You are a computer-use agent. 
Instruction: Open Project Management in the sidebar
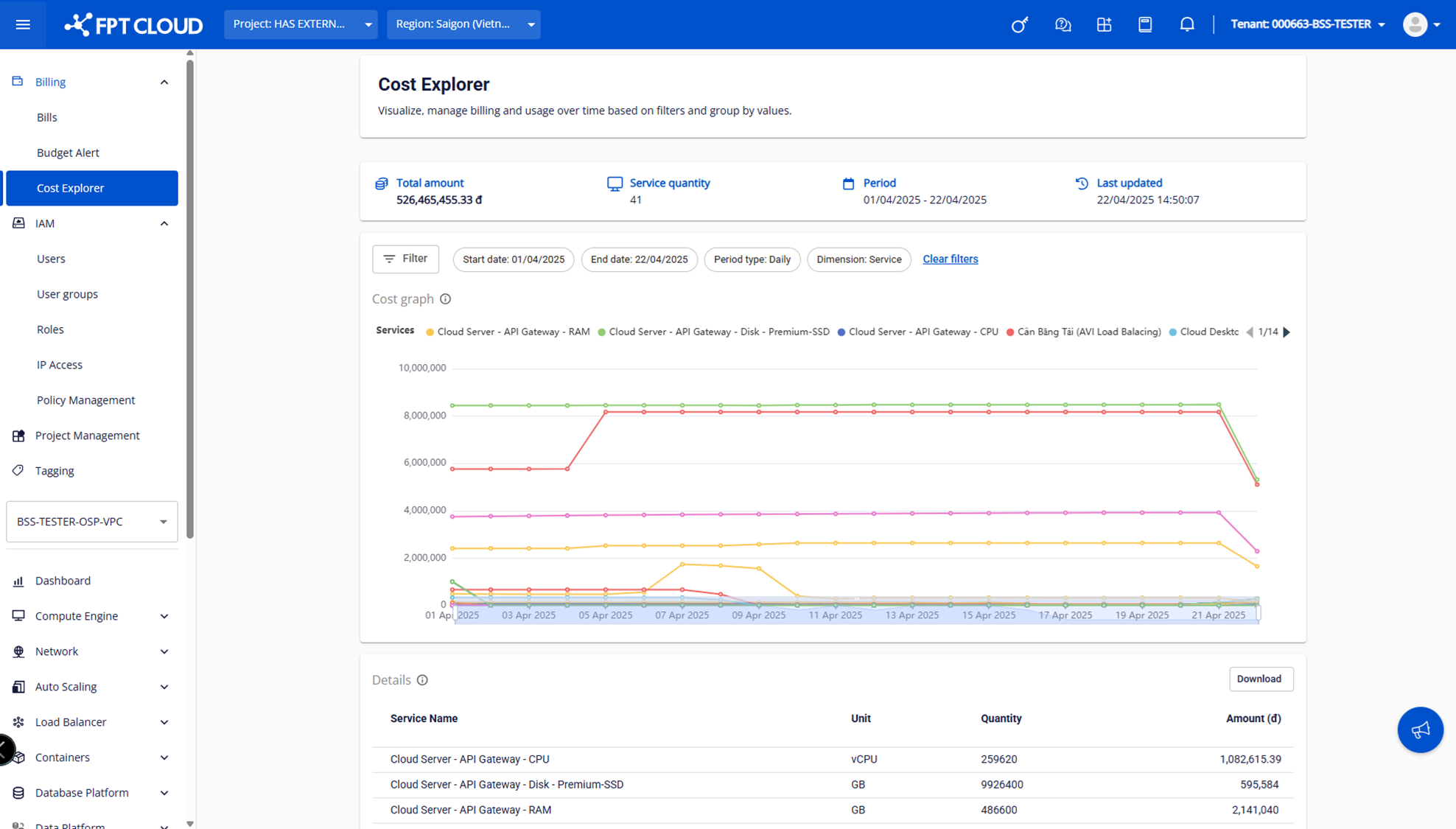pyautogui.click(x=87, y=436)
